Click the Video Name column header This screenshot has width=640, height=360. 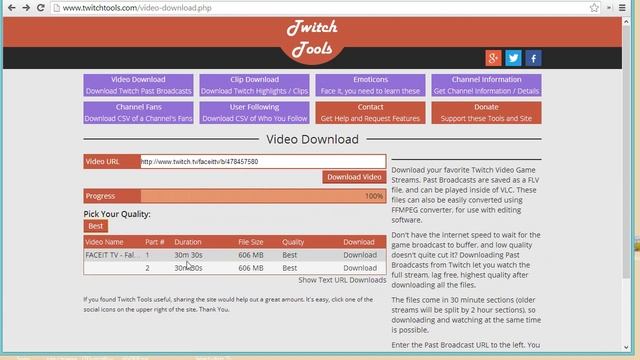[104, 242]
